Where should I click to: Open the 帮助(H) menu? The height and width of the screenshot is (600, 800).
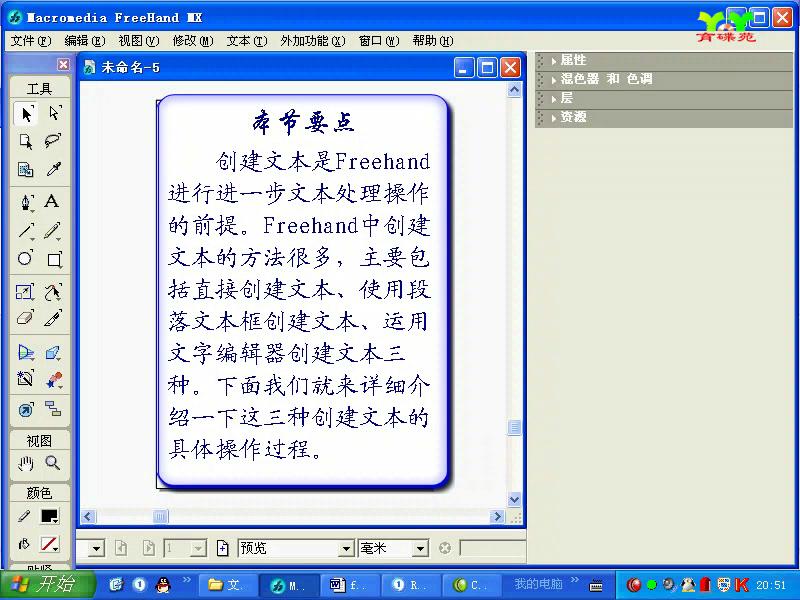433,41
